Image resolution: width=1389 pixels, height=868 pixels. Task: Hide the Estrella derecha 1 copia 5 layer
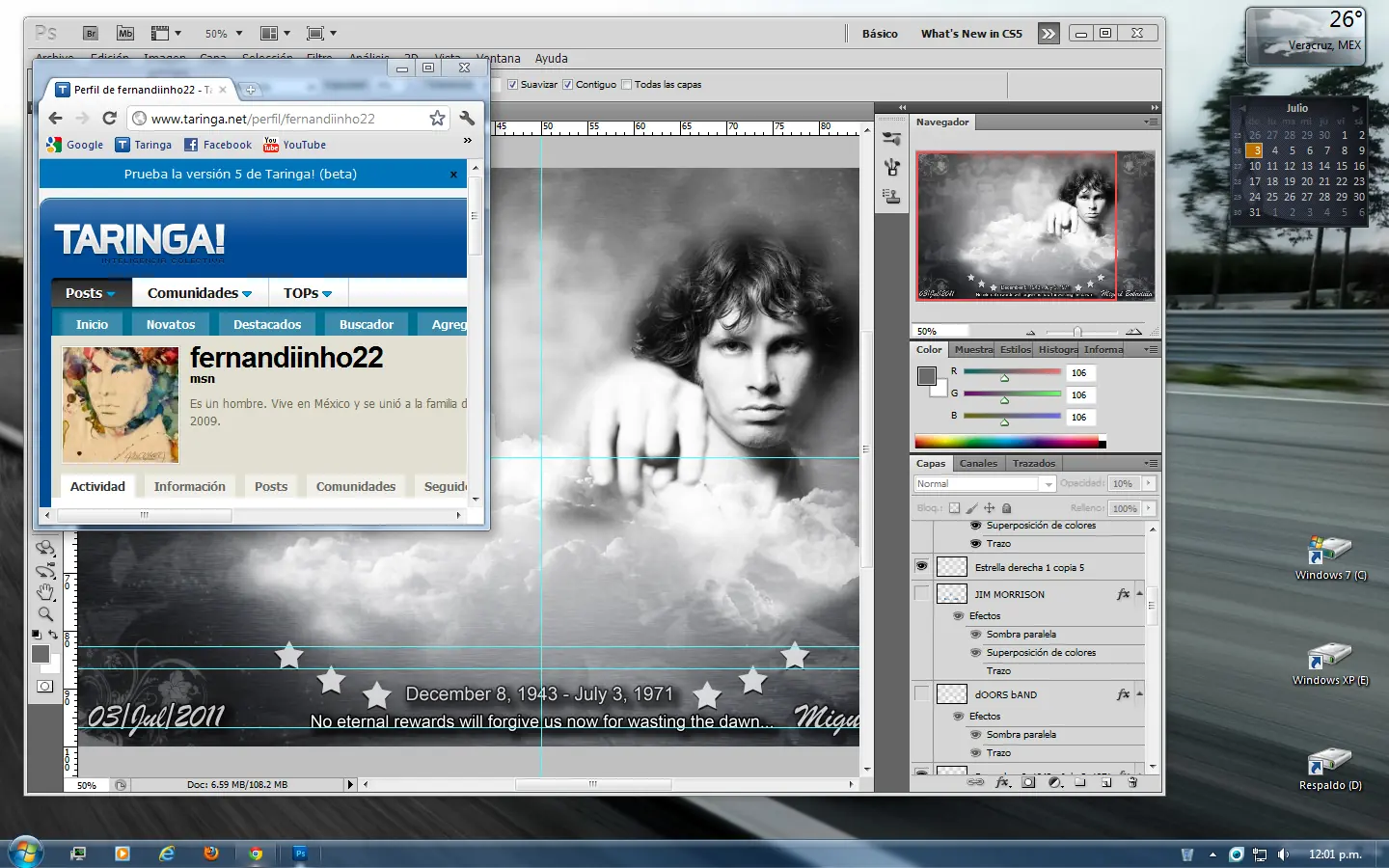click(921, 567)
